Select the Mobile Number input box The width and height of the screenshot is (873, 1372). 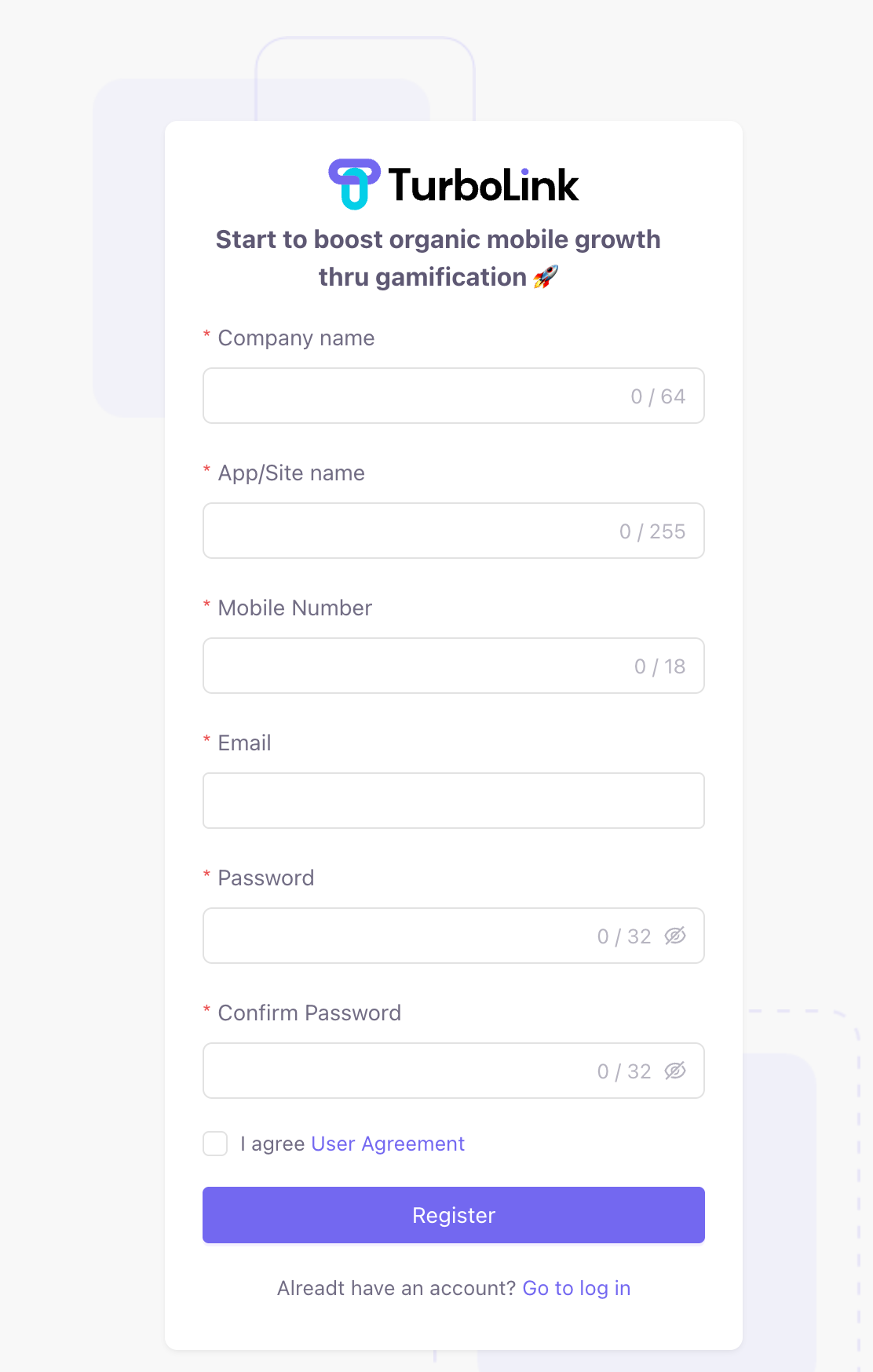pos(416,666)
